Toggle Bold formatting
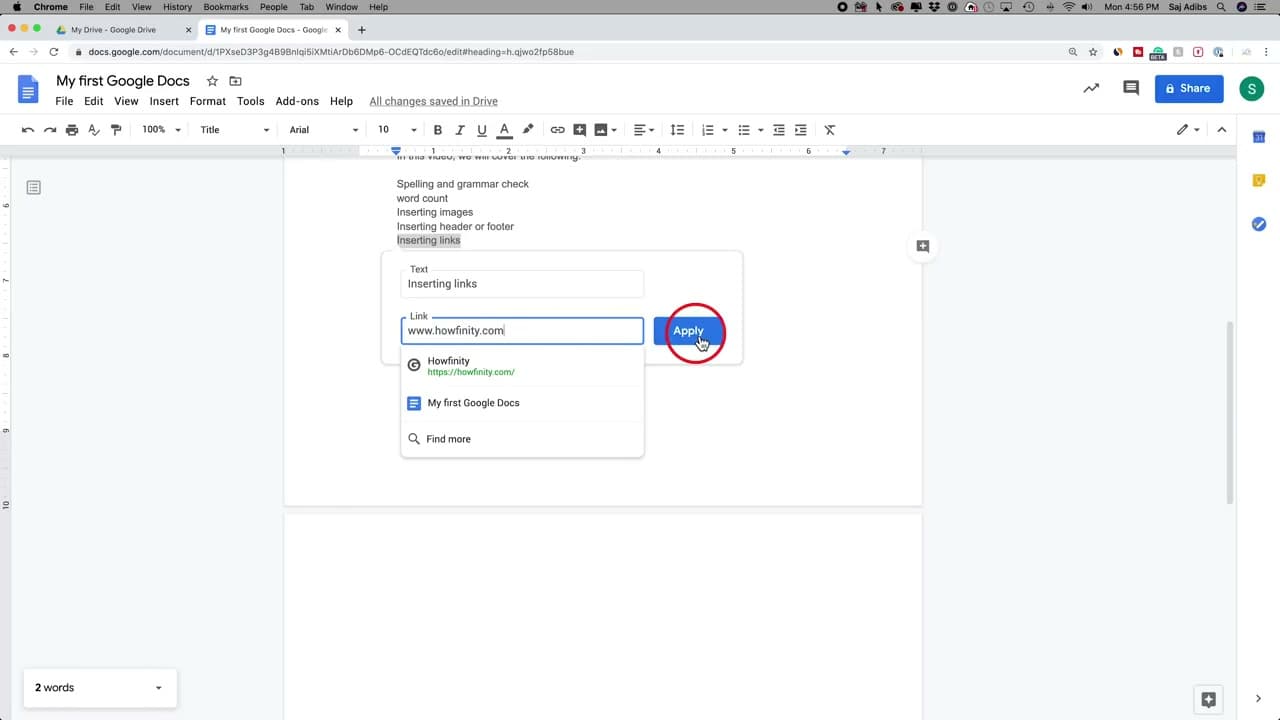The height and width of the screenshot is (720, 1280). (437, 130)
